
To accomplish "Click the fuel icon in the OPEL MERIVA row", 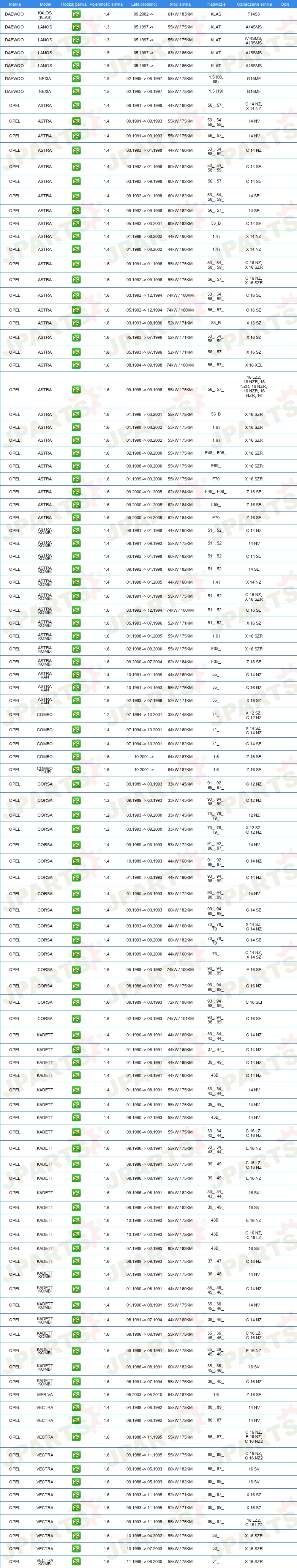I will pos(76,1395).
